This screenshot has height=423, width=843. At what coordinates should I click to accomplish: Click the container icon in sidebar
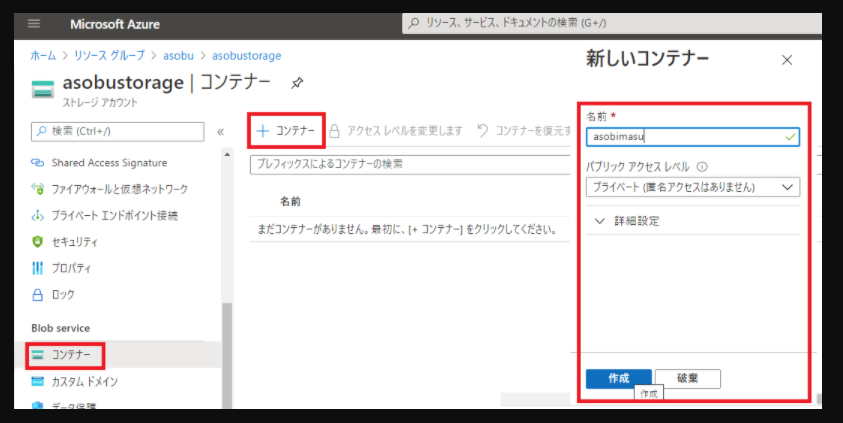[37, 355]
